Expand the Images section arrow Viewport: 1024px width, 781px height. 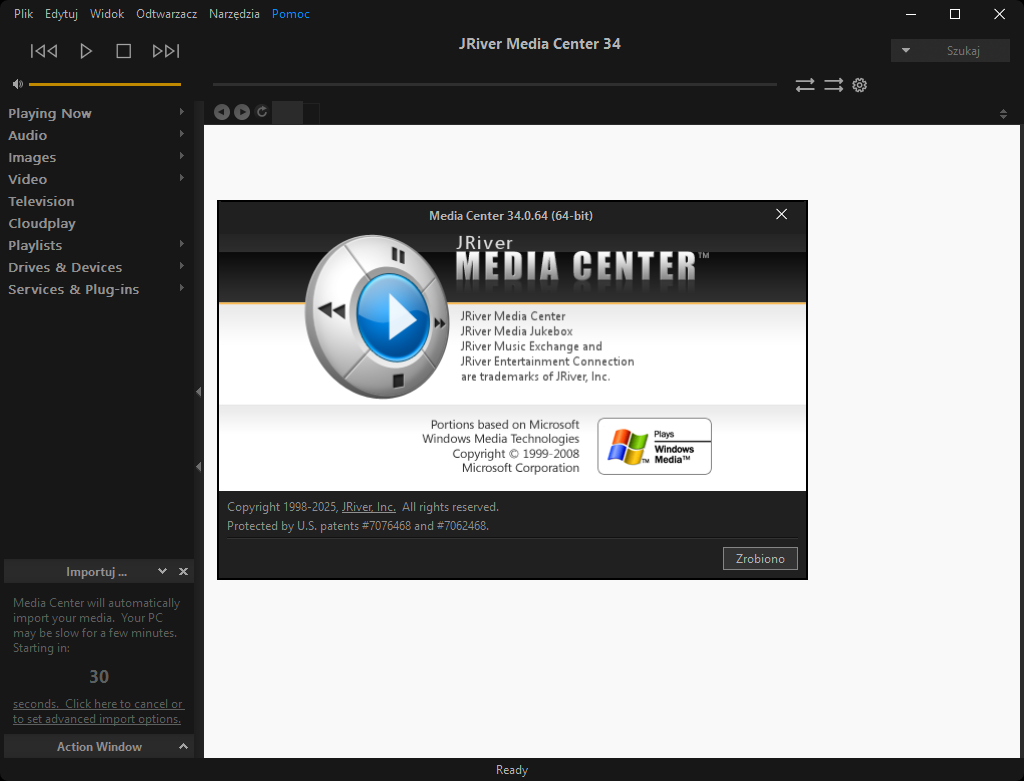pos(182,156)
